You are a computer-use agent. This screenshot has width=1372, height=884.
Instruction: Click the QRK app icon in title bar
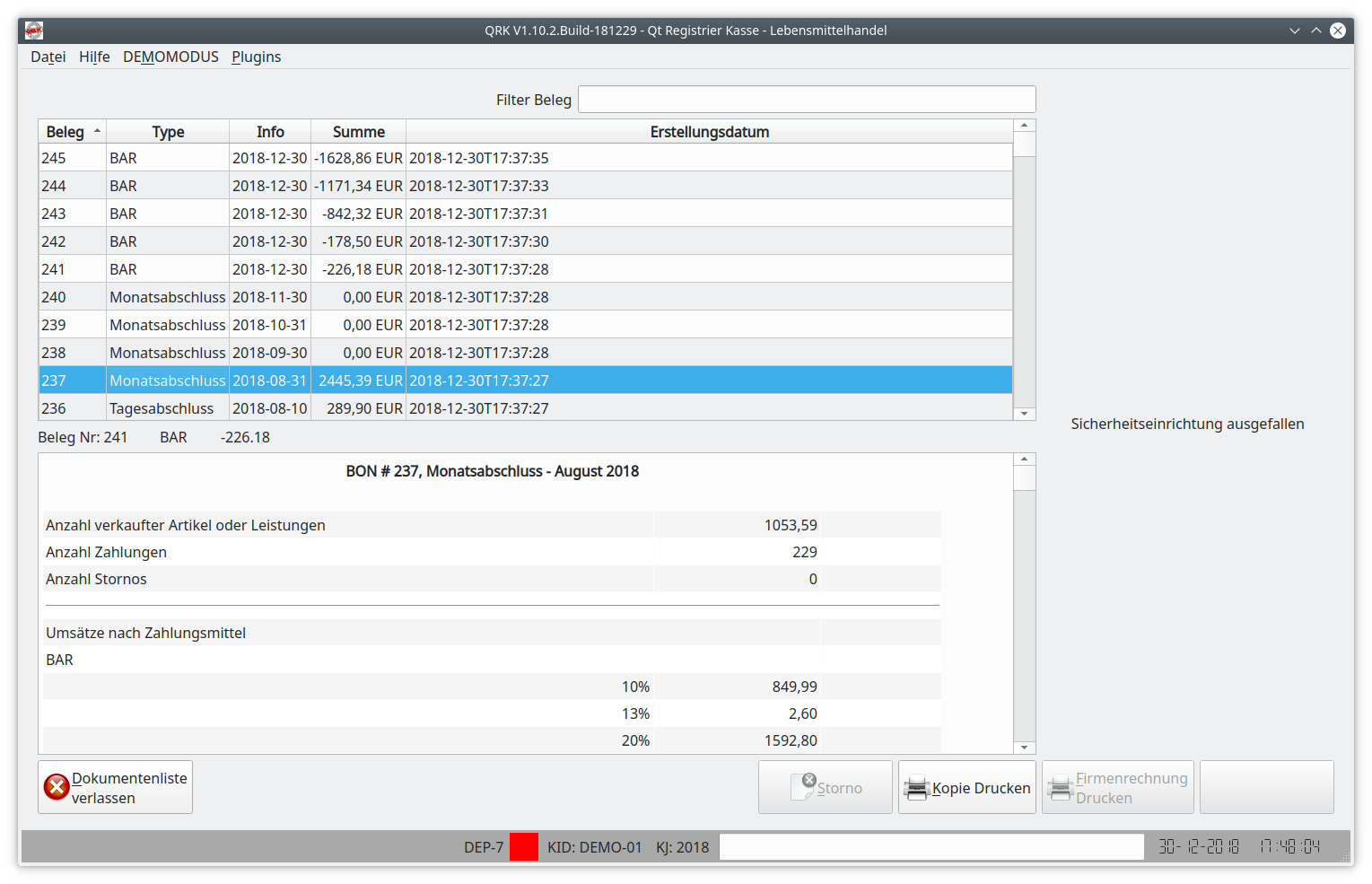34,31
